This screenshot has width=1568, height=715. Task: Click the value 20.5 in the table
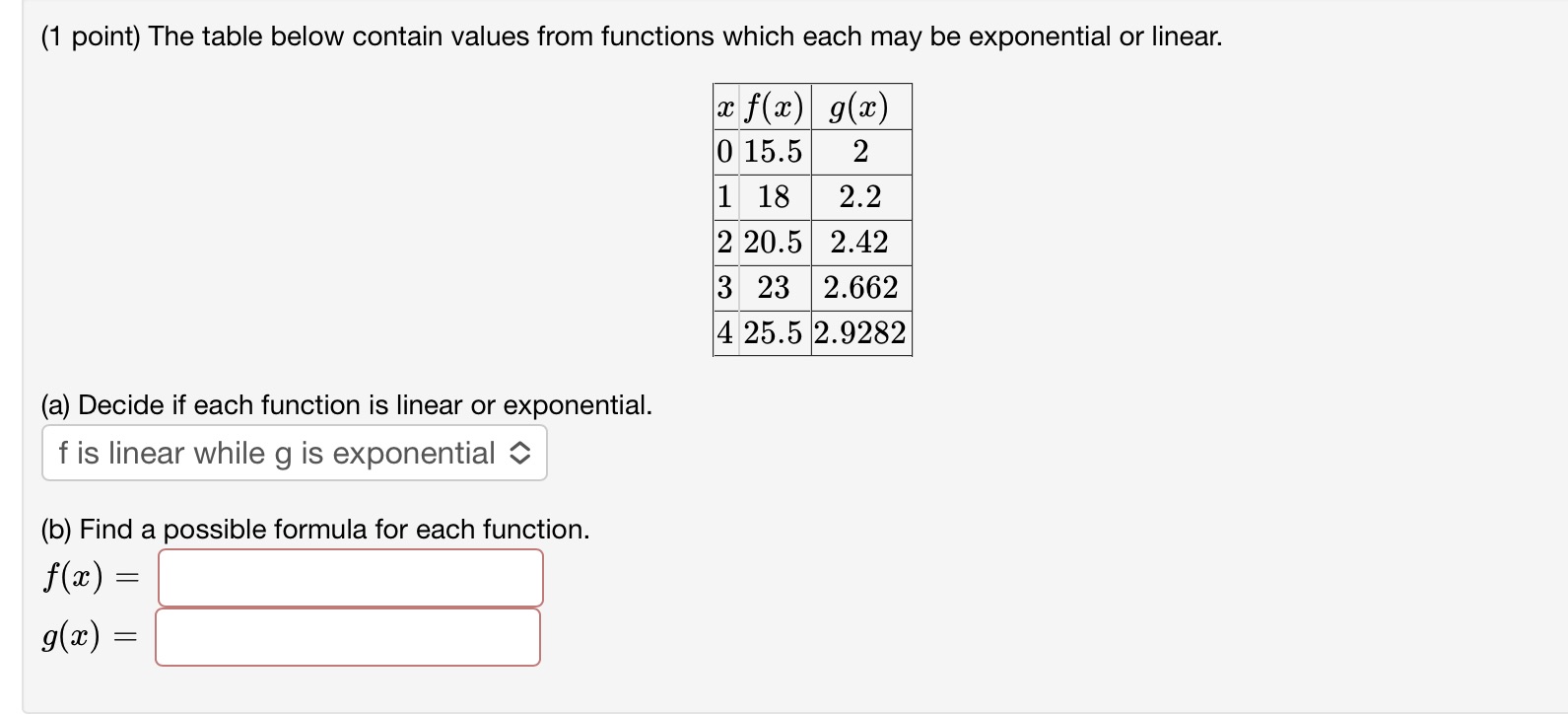774,242
